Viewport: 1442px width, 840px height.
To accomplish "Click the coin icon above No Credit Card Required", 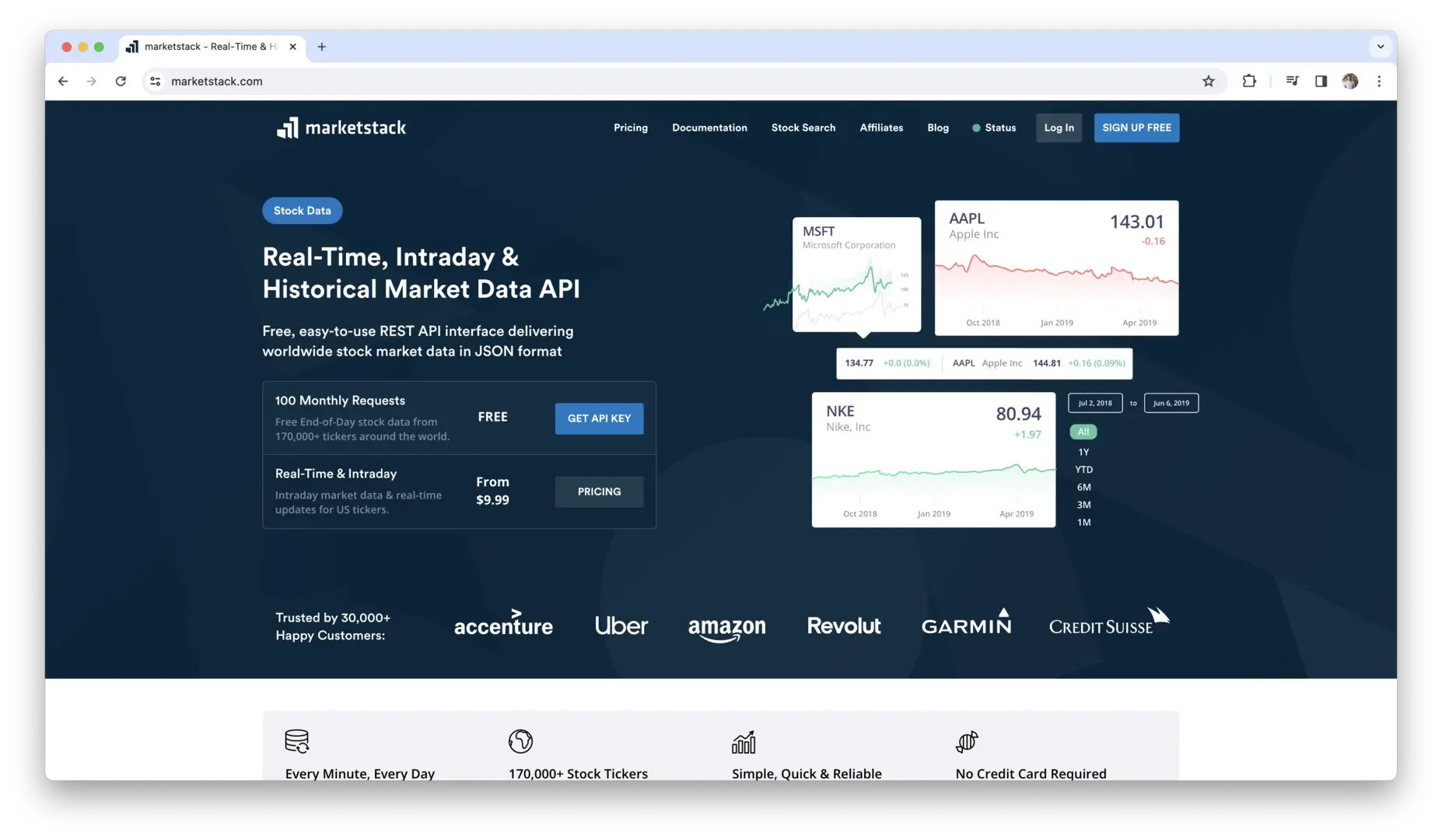I will [x=967, y=742].
